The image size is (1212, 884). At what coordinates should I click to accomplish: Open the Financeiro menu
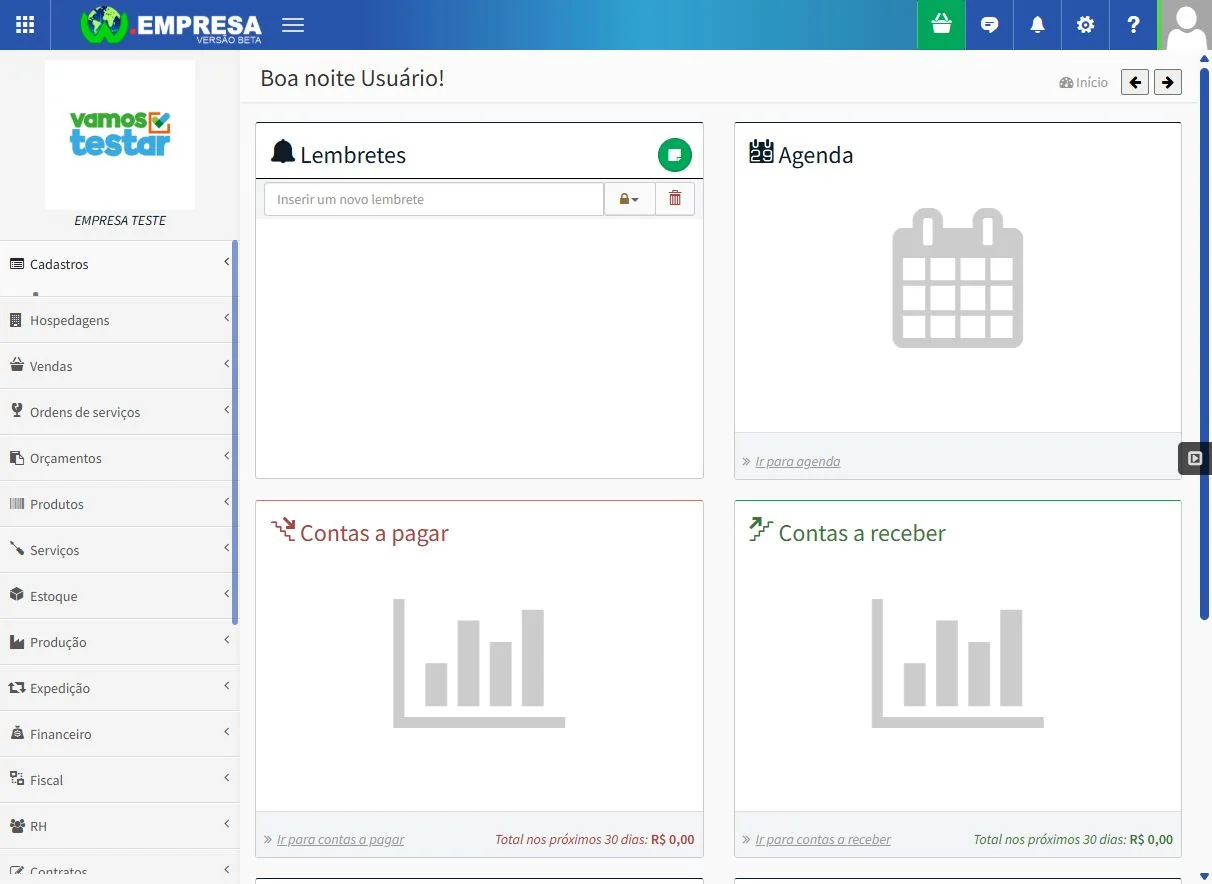tap(120, 734)
